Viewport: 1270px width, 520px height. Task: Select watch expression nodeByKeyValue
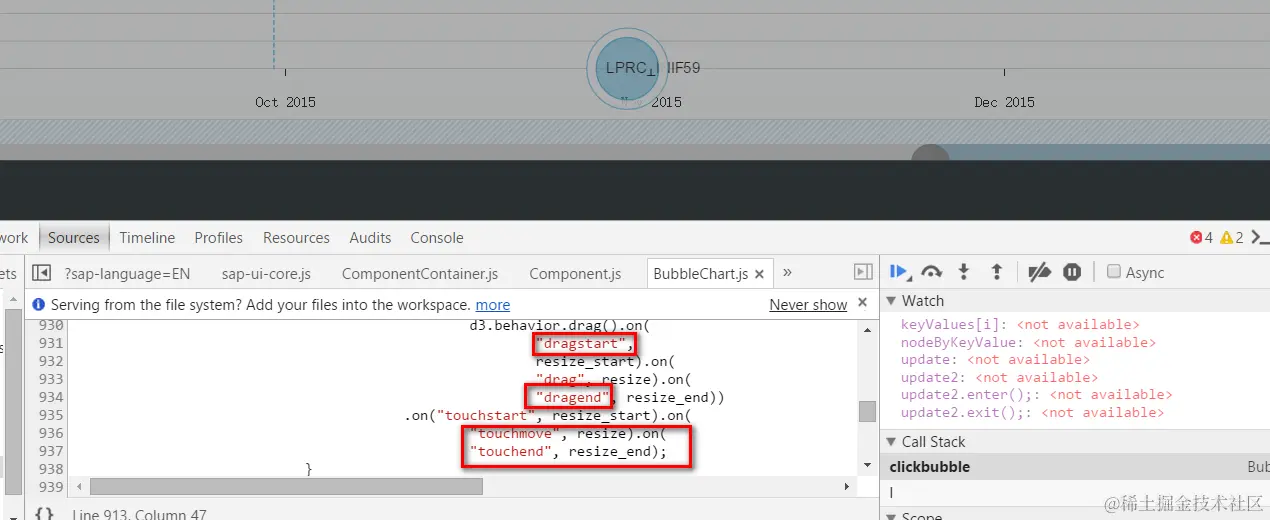point(1028,342)
